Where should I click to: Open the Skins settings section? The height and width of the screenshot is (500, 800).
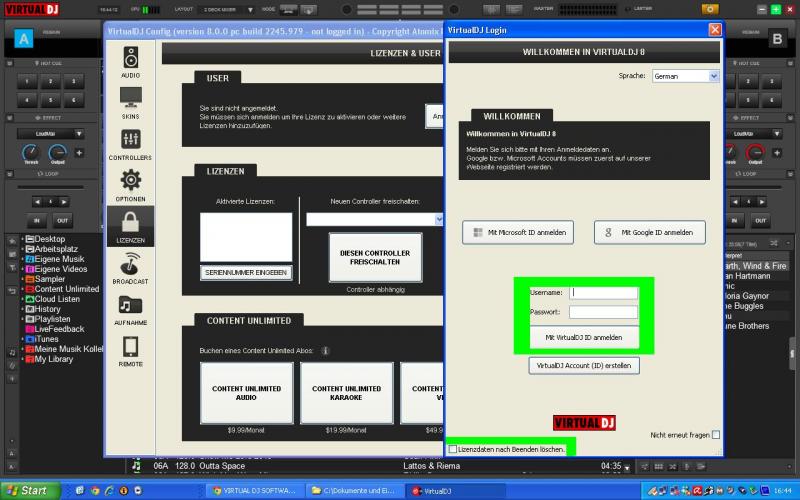point(131,102)
